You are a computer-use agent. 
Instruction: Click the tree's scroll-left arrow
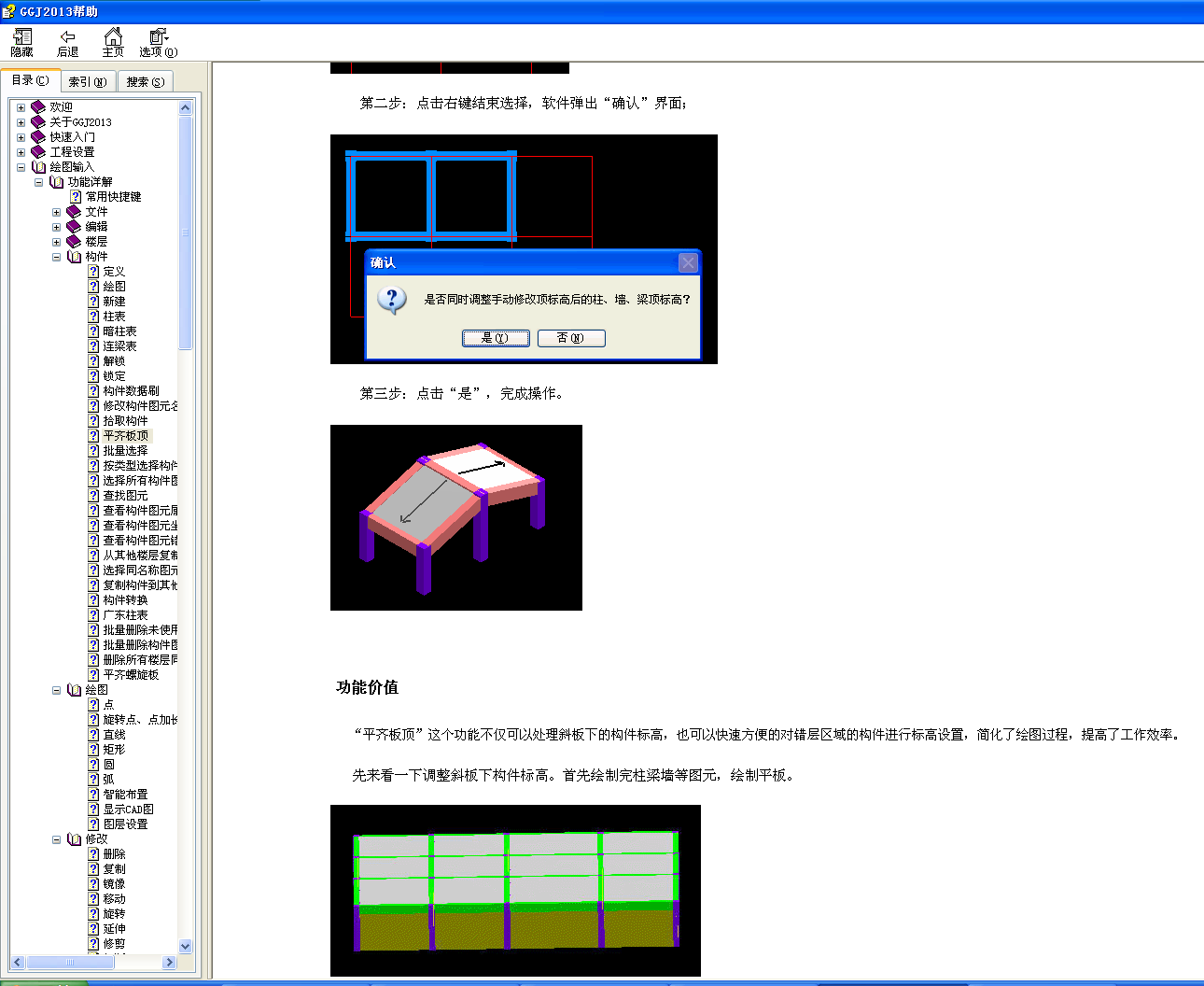point(18,962)
